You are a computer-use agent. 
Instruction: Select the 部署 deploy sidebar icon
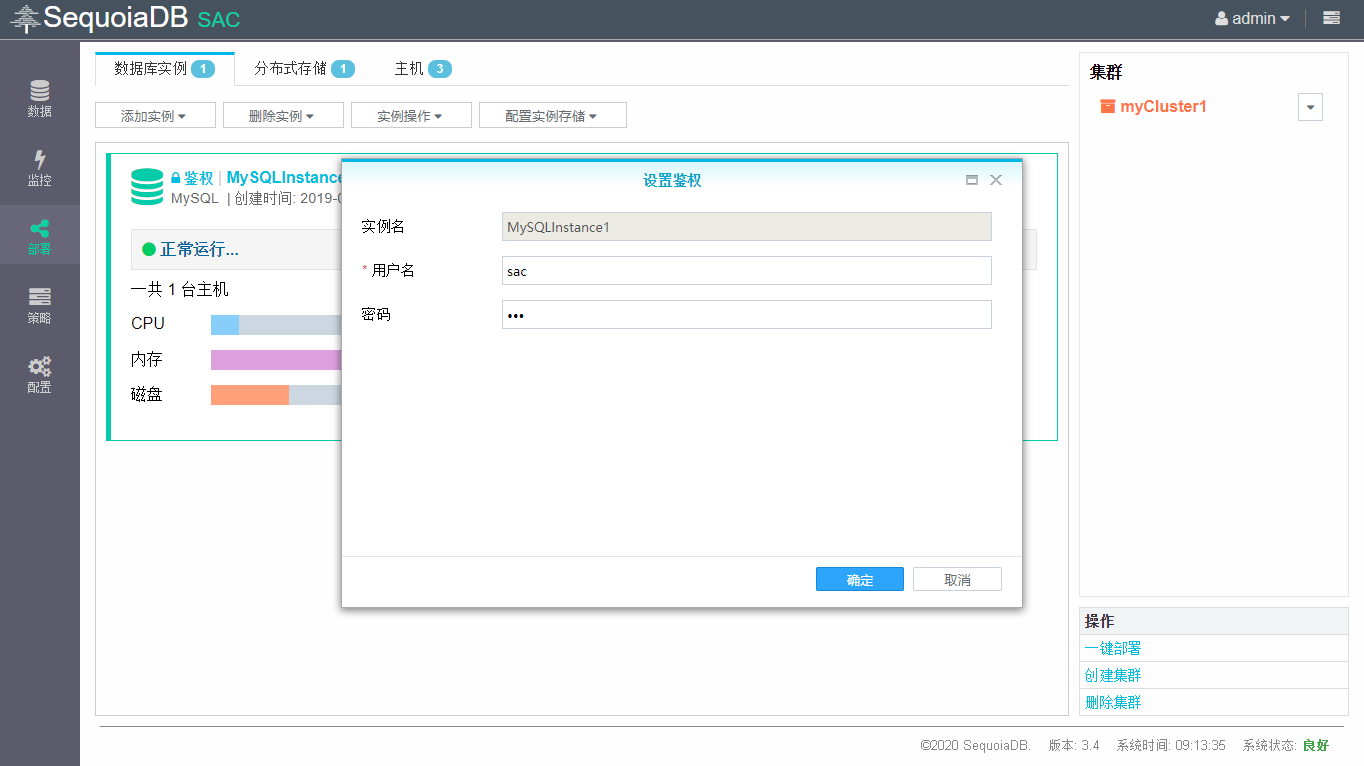(x=39, y=236)
